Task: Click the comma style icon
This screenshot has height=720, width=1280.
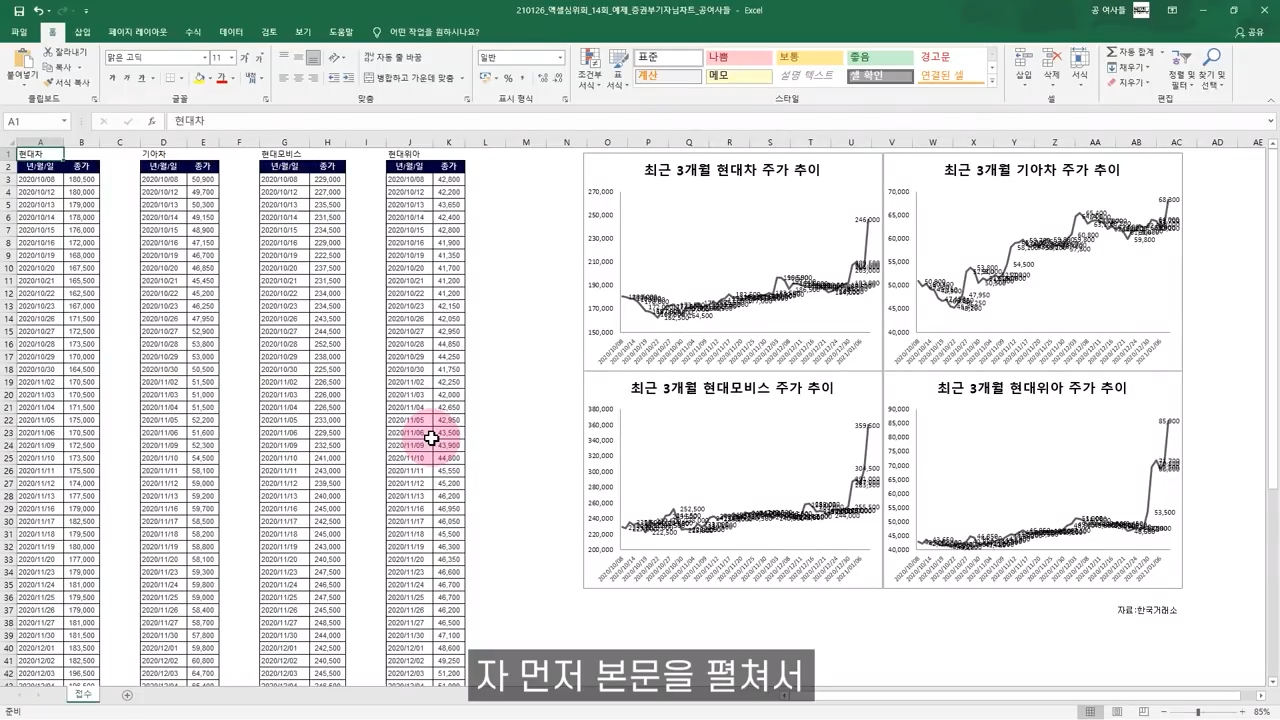Action: 523,77
